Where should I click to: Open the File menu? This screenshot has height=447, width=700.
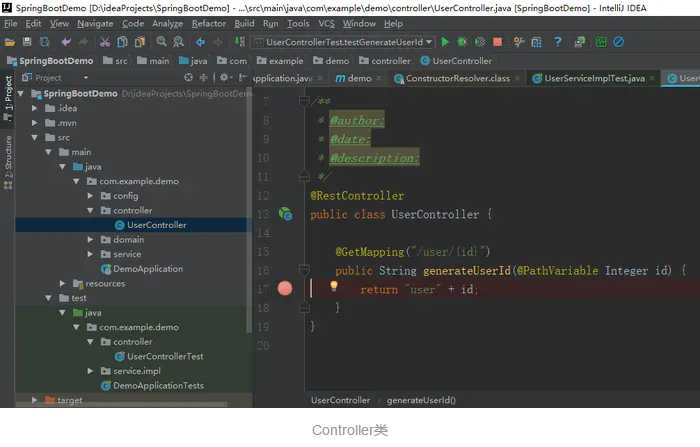click(x=11, y=24)
